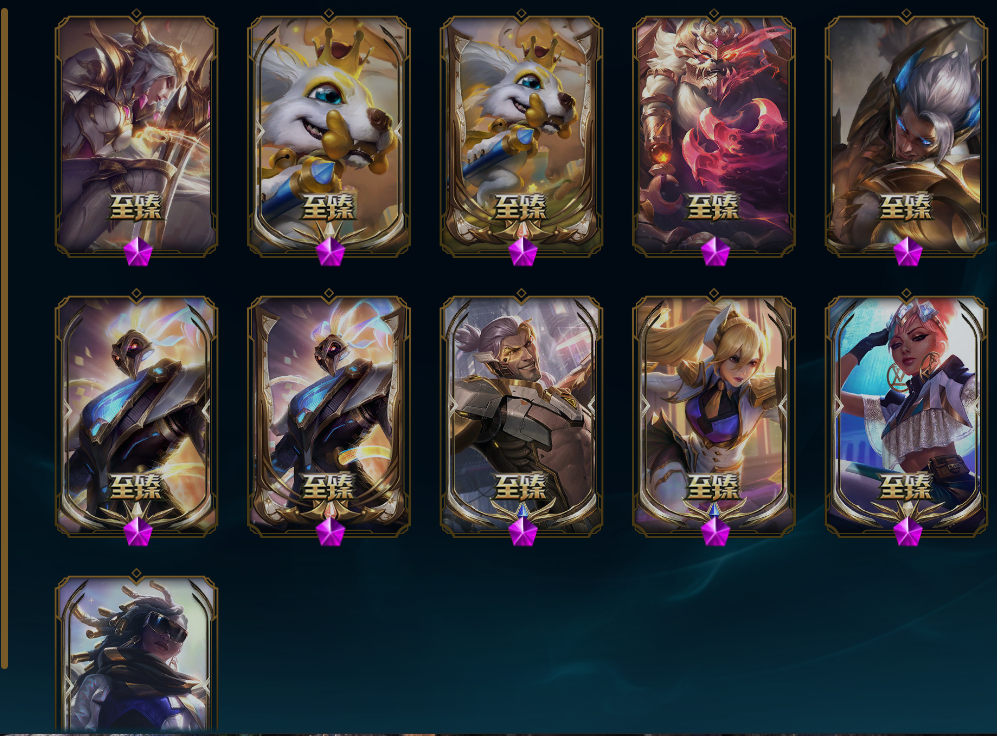
Task: Click the purple gem under the ornate-framed helmeted figure card
Action: (330, 531)
